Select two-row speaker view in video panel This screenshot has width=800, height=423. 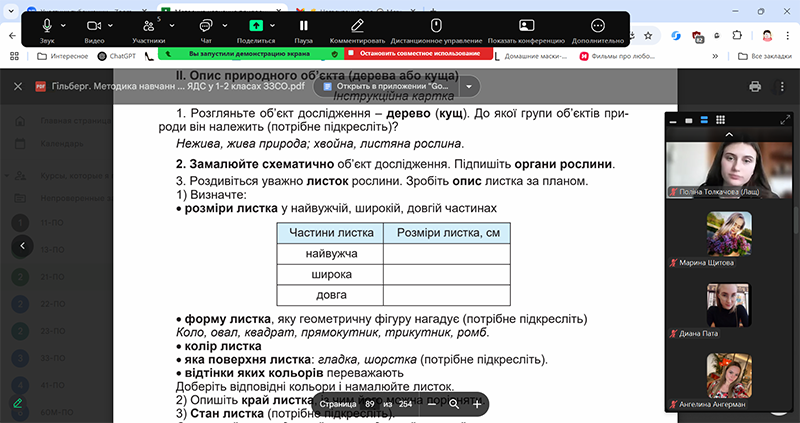pyautogui.click(x=704, y=120)
